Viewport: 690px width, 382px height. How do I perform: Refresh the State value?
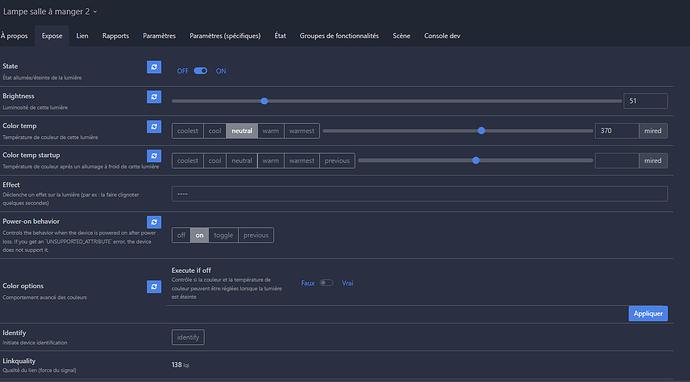pos(154,67)
